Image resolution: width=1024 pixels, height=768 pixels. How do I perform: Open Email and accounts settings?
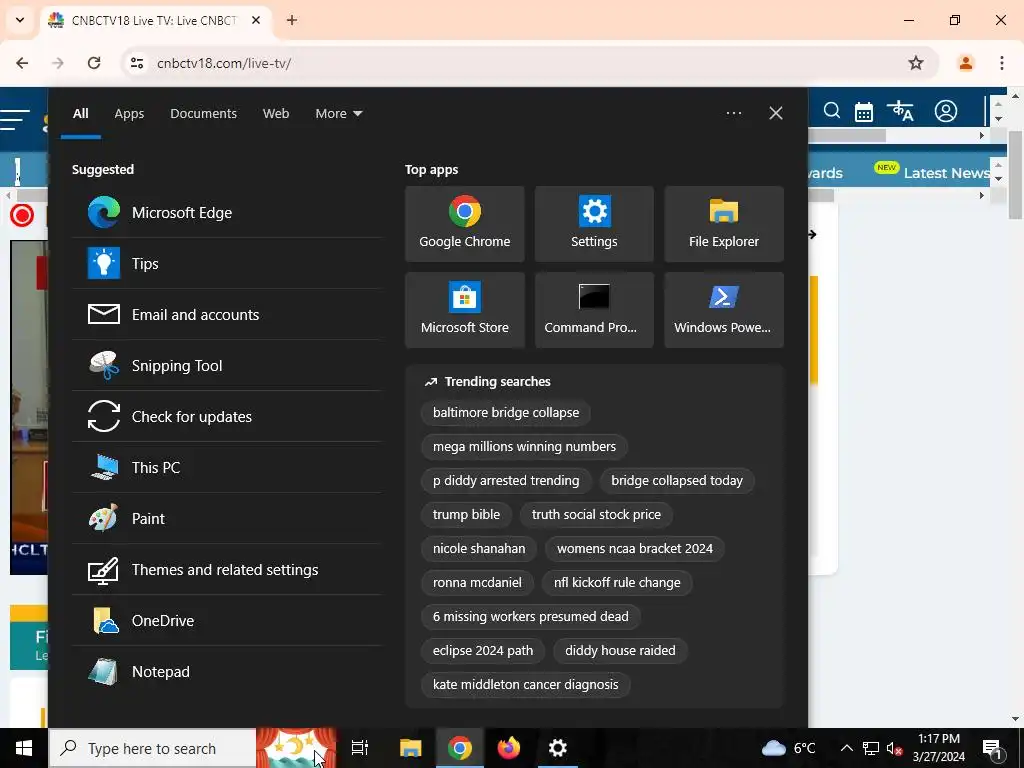tap(227, 315)
